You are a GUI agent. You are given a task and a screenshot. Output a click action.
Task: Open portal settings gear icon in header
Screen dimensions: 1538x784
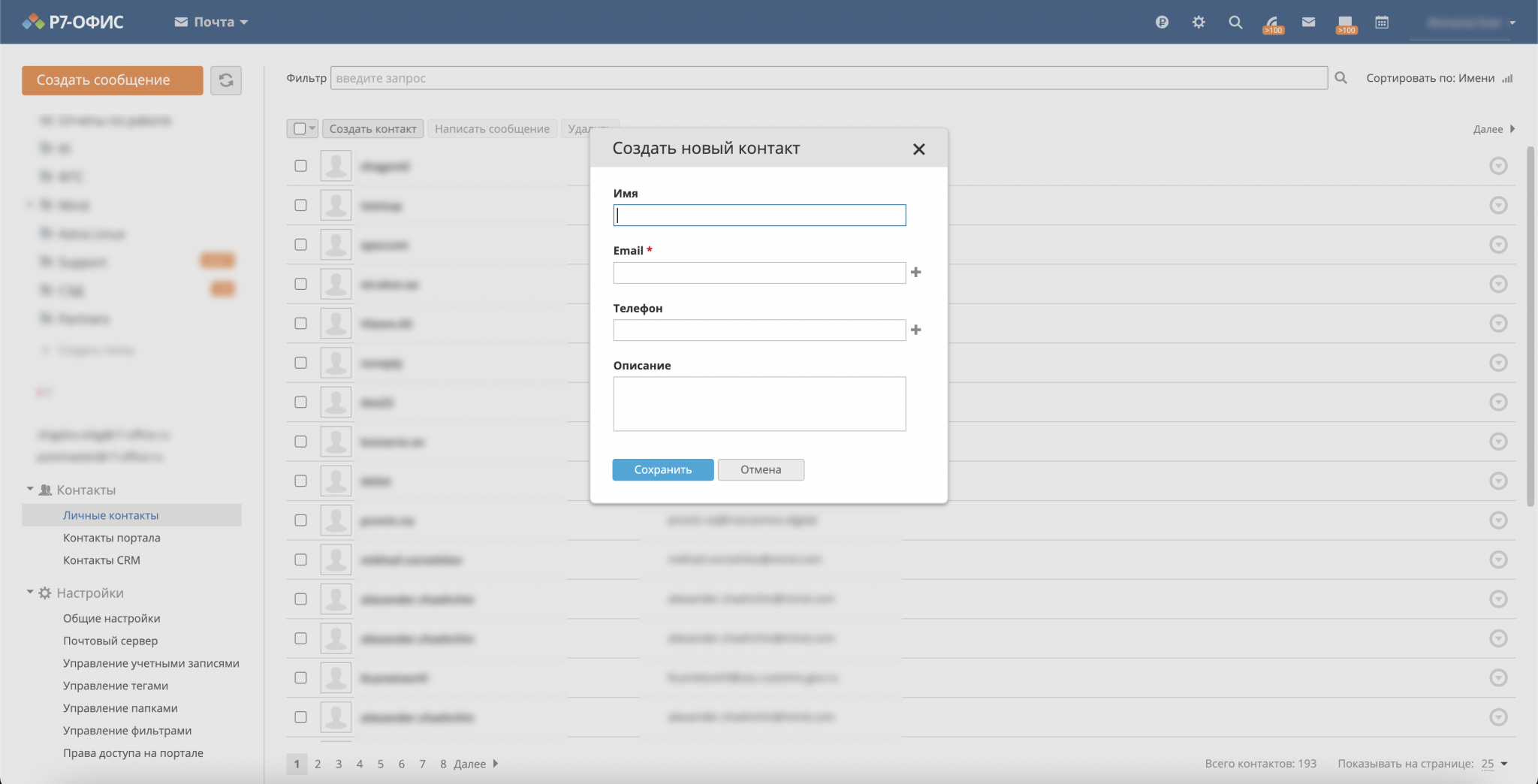click(1199, 23)
